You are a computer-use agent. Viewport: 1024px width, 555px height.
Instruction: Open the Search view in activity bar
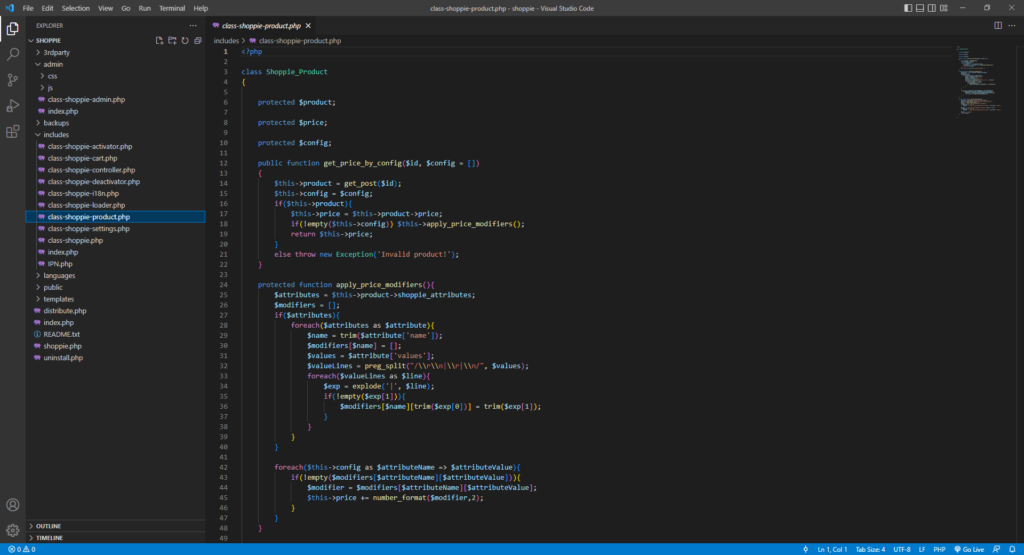click(12, 55)
